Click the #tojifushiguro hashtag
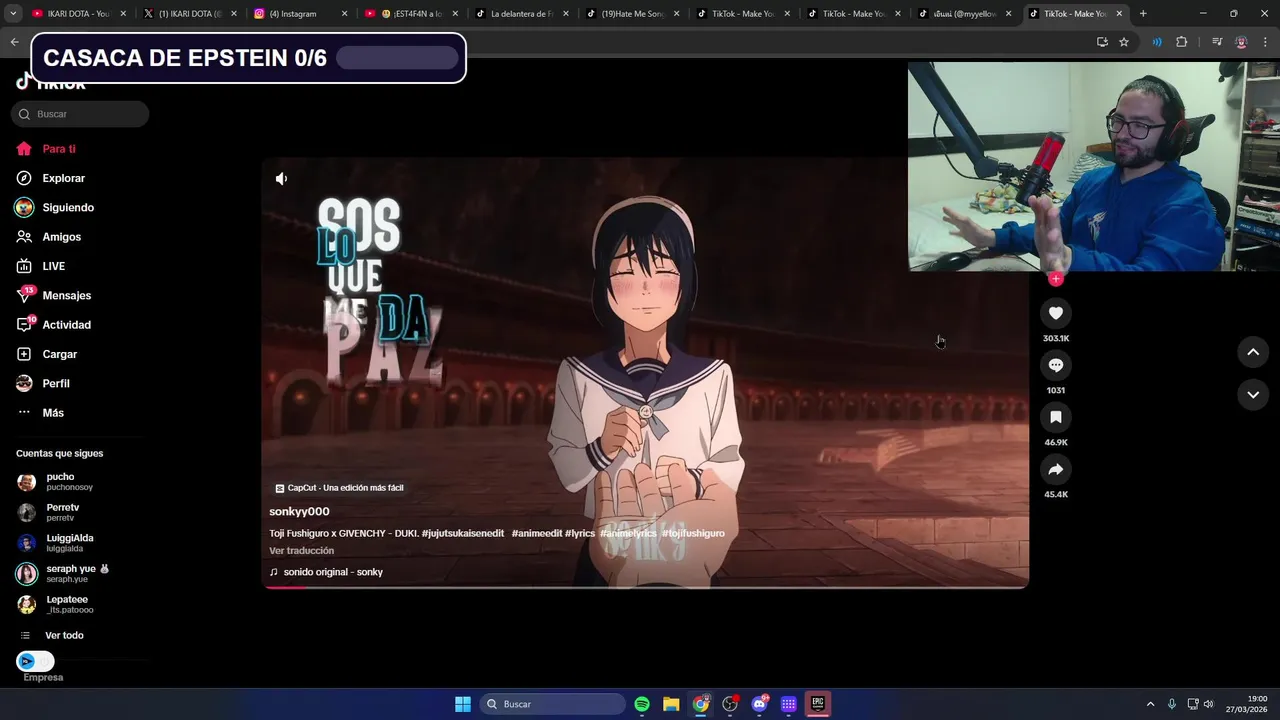The height and width of the screenshot is (720, 1280). coord(693,533)
